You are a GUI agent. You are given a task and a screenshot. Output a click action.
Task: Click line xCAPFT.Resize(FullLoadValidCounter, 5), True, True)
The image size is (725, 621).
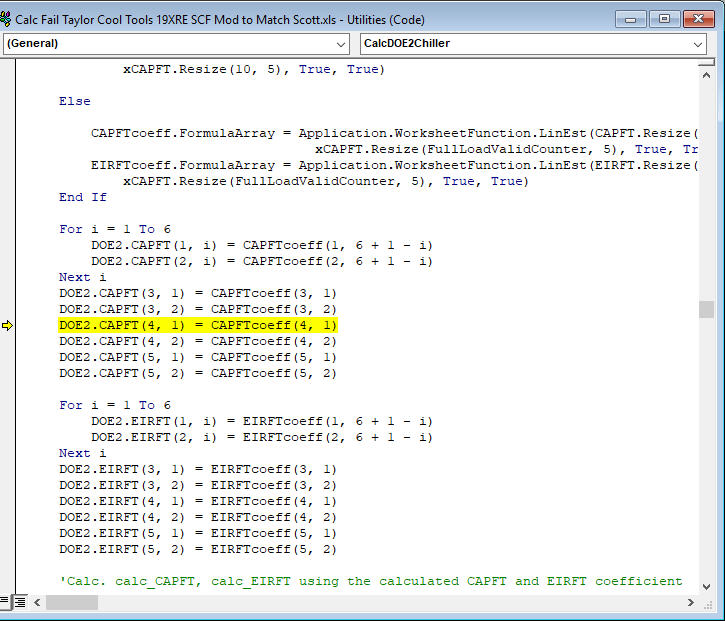(x=326, y=181)
